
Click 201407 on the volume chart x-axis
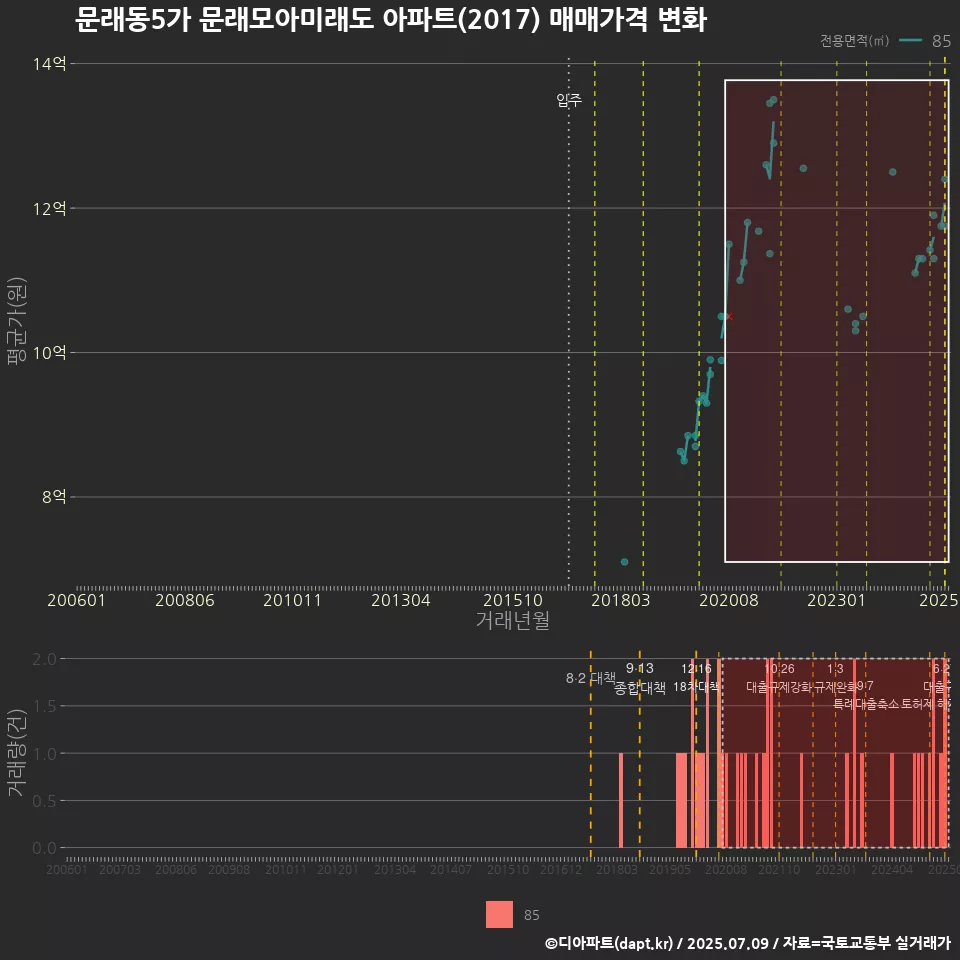click(451, 869)
